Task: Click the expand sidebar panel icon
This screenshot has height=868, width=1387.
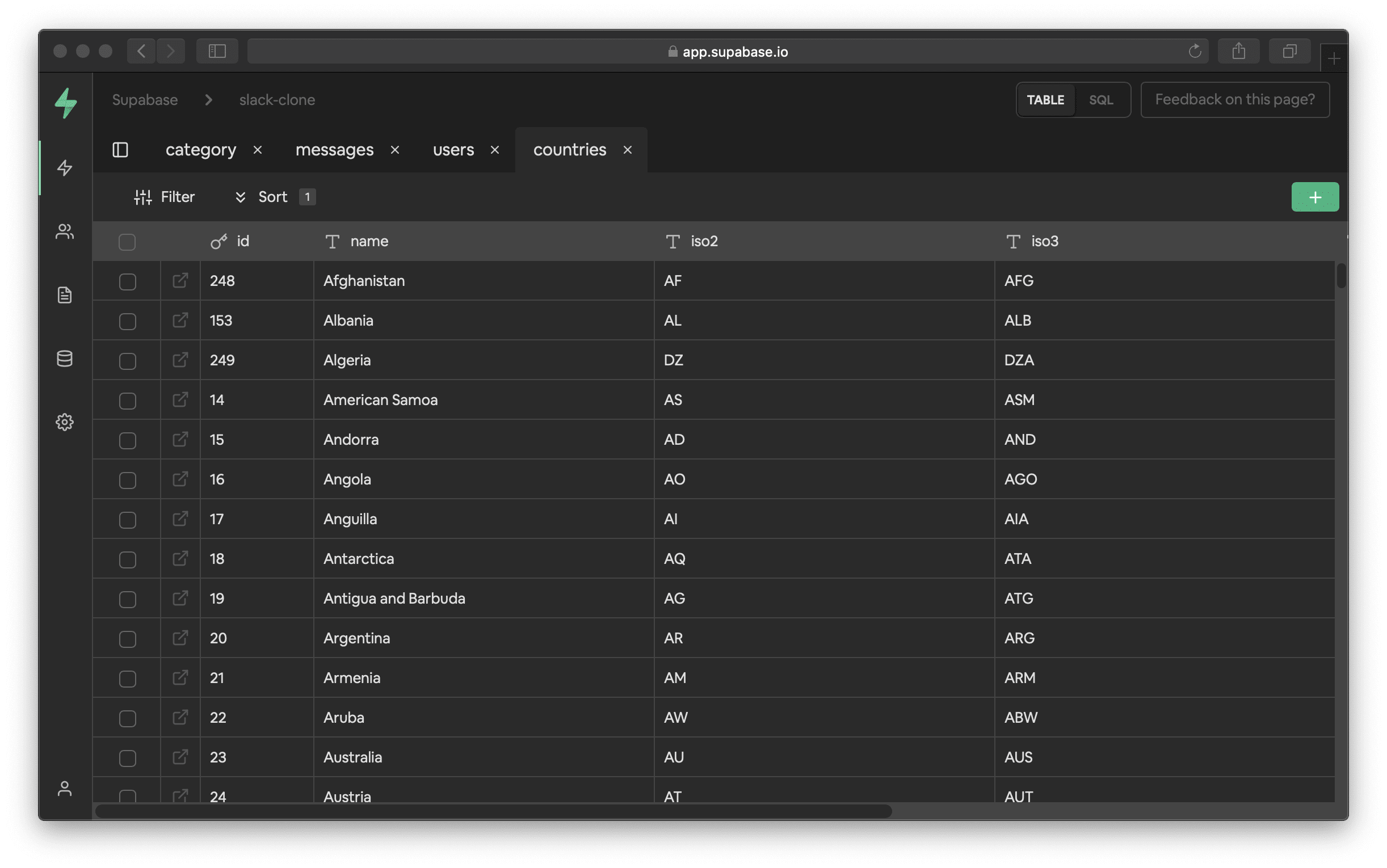Action: click(120, 149)
